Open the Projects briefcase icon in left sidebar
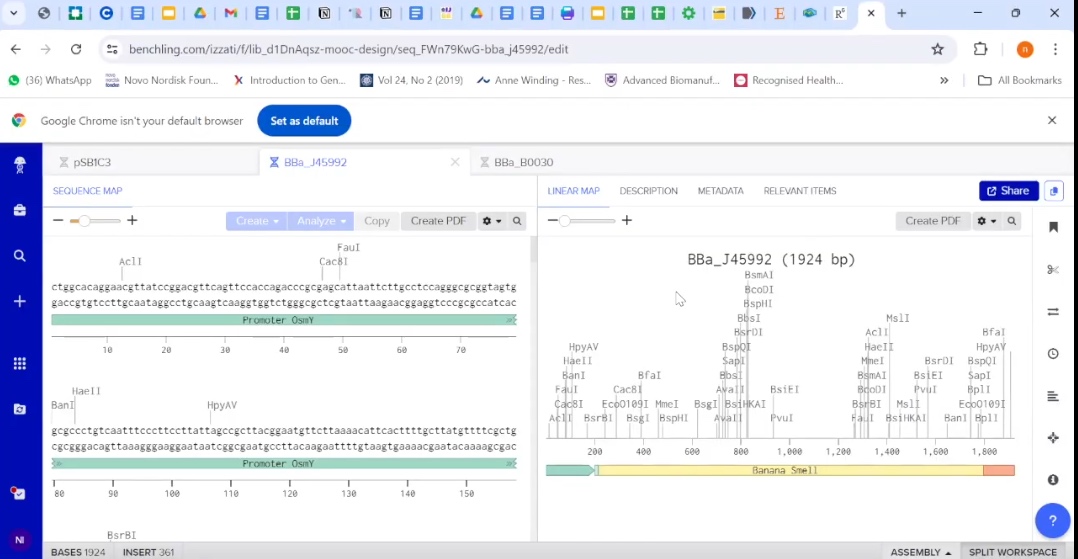This screenshot has width=1078, height=559. point(19,210)
